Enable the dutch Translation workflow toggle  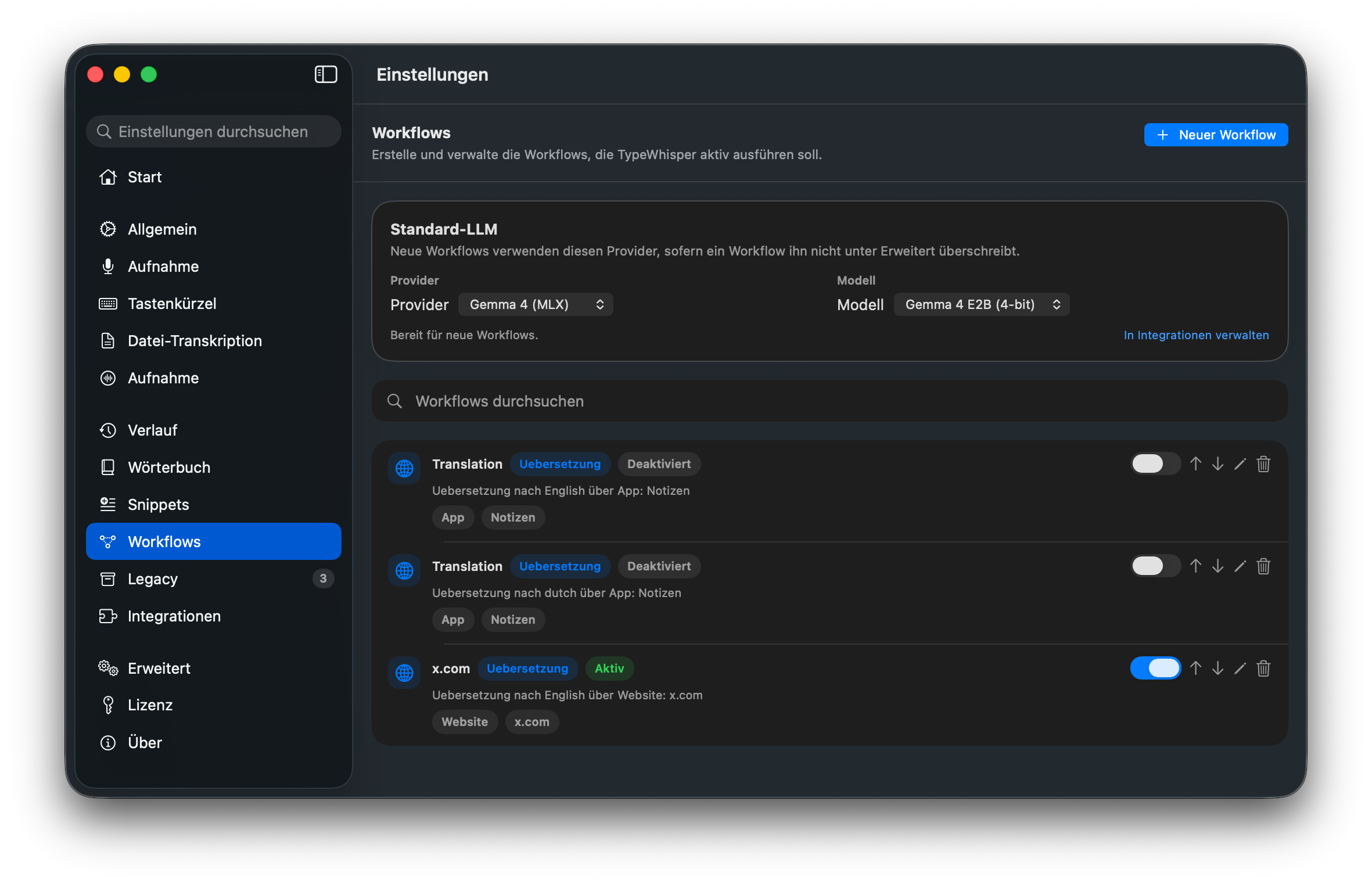click(1155, 566)
